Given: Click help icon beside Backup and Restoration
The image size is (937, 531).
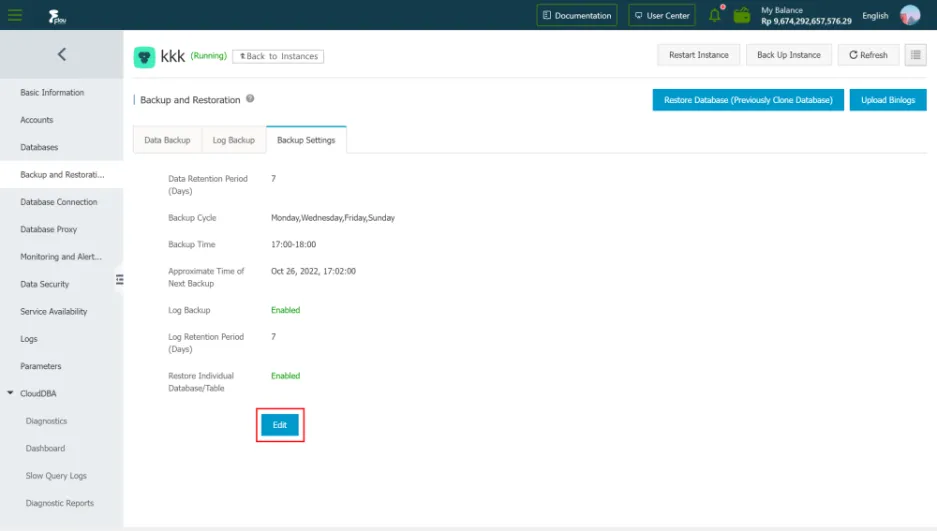Looking at the screenshot, I should pyautogui.click(x=250, y=99).
